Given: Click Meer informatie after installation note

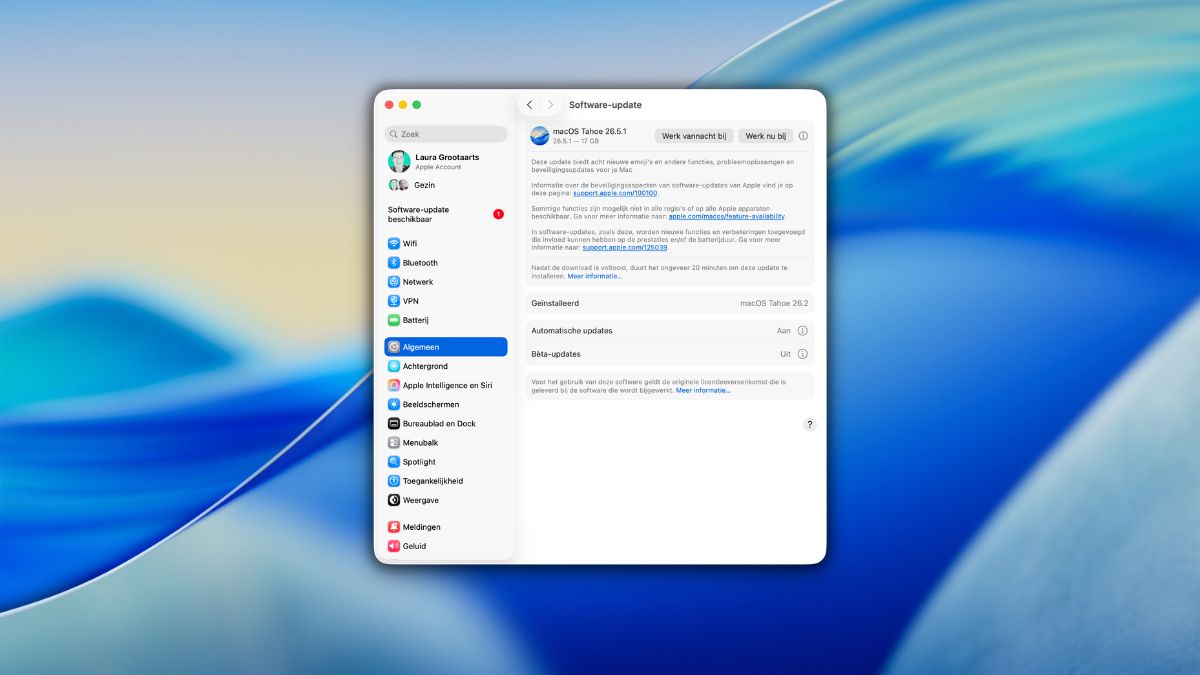Looking at the screenshot, I should coord(595,276).
